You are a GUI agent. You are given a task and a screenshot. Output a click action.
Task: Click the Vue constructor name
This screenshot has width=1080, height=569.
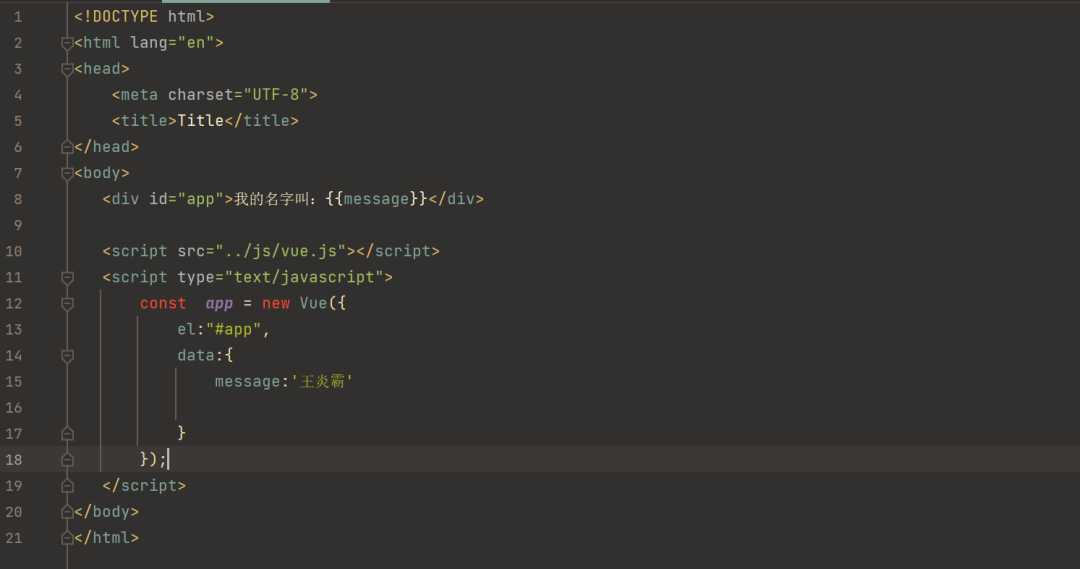313,303
